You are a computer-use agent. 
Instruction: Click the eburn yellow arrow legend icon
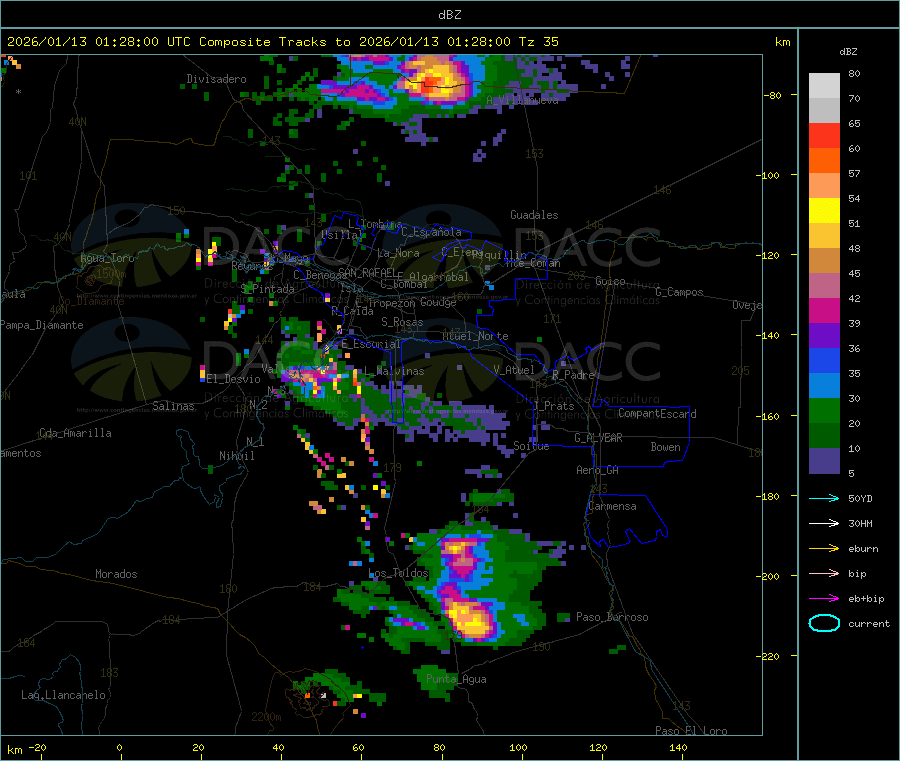(x=824, y=549)
